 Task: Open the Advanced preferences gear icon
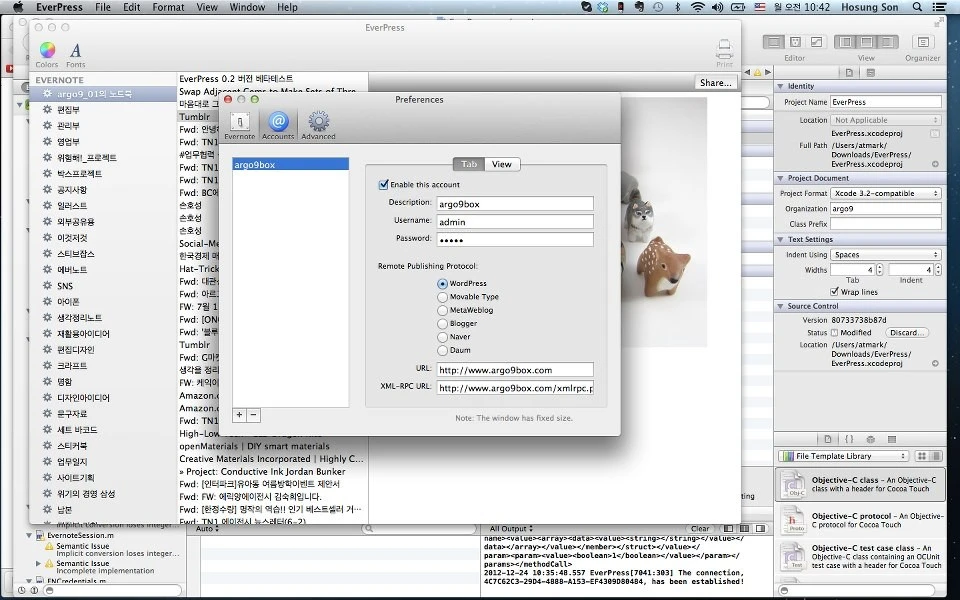[318, 121]
